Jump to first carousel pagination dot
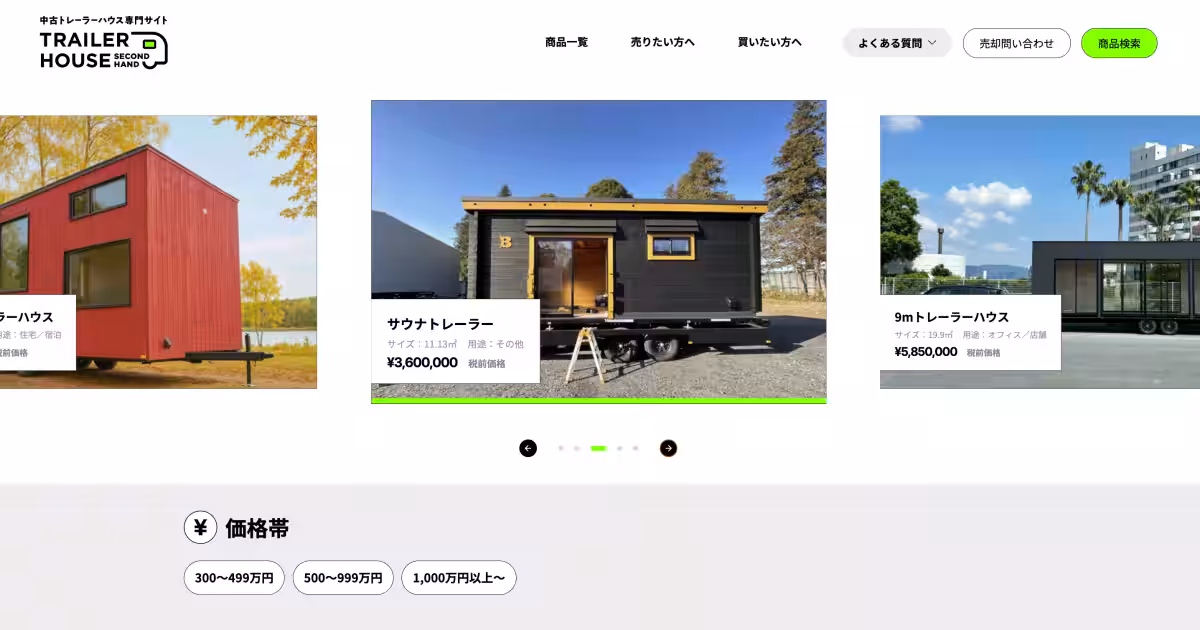 pyautogui.click(x=561, y=448)
